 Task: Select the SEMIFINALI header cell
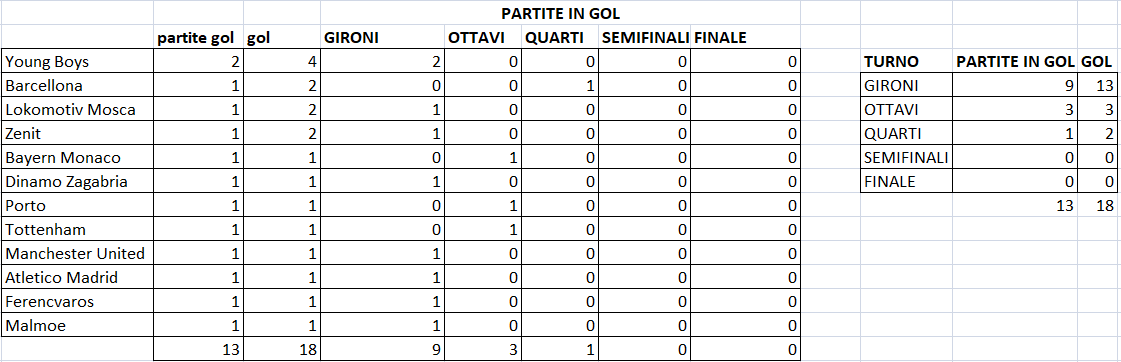click(x=644, y=38)
